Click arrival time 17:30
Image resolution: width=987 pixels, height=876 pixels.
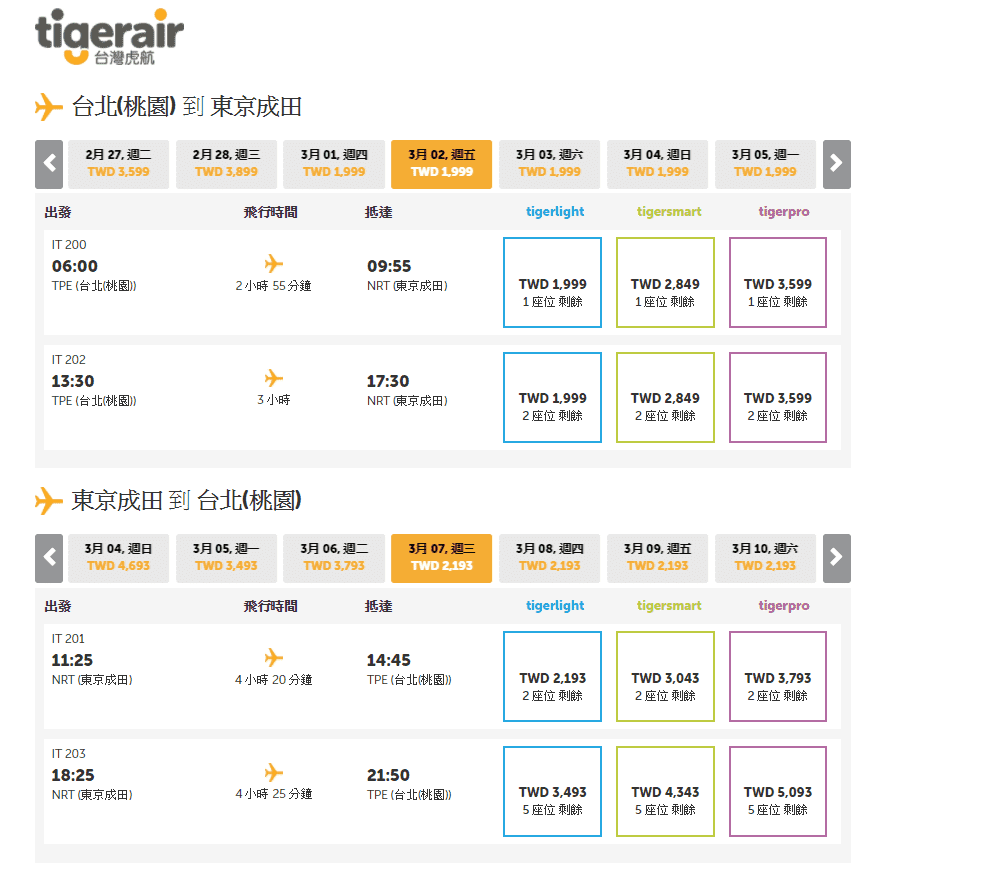point(388,381)
